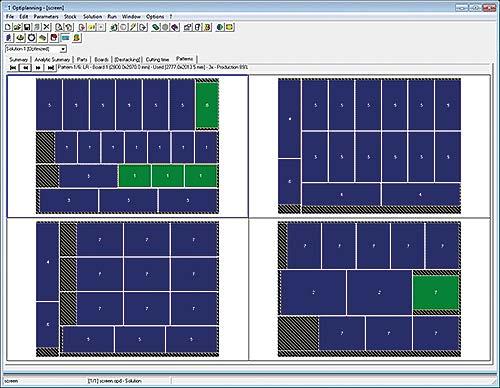Click the yellow panel icon at toolbar end
Viewport: 500px width, 388px height.
(230, 27)
